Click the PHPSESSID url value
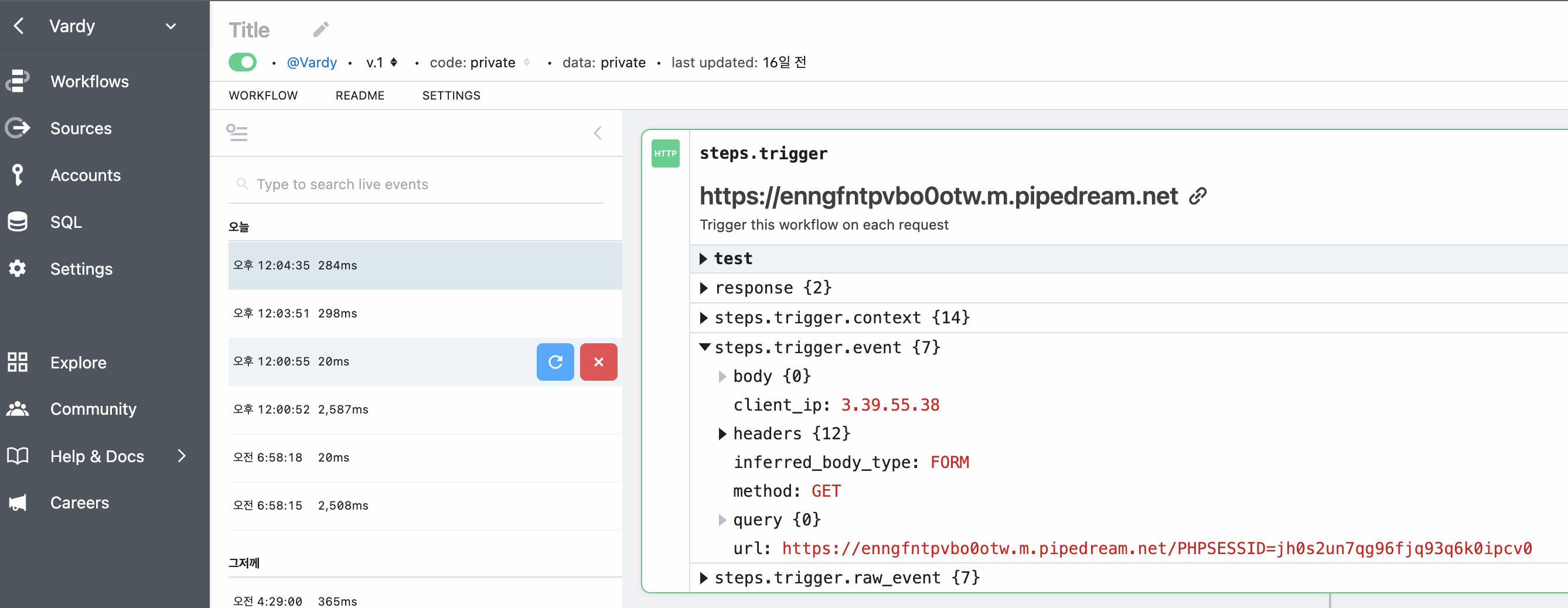Image resolution: width=1568 pixels, height=608 pixels. click(1156, 548)
